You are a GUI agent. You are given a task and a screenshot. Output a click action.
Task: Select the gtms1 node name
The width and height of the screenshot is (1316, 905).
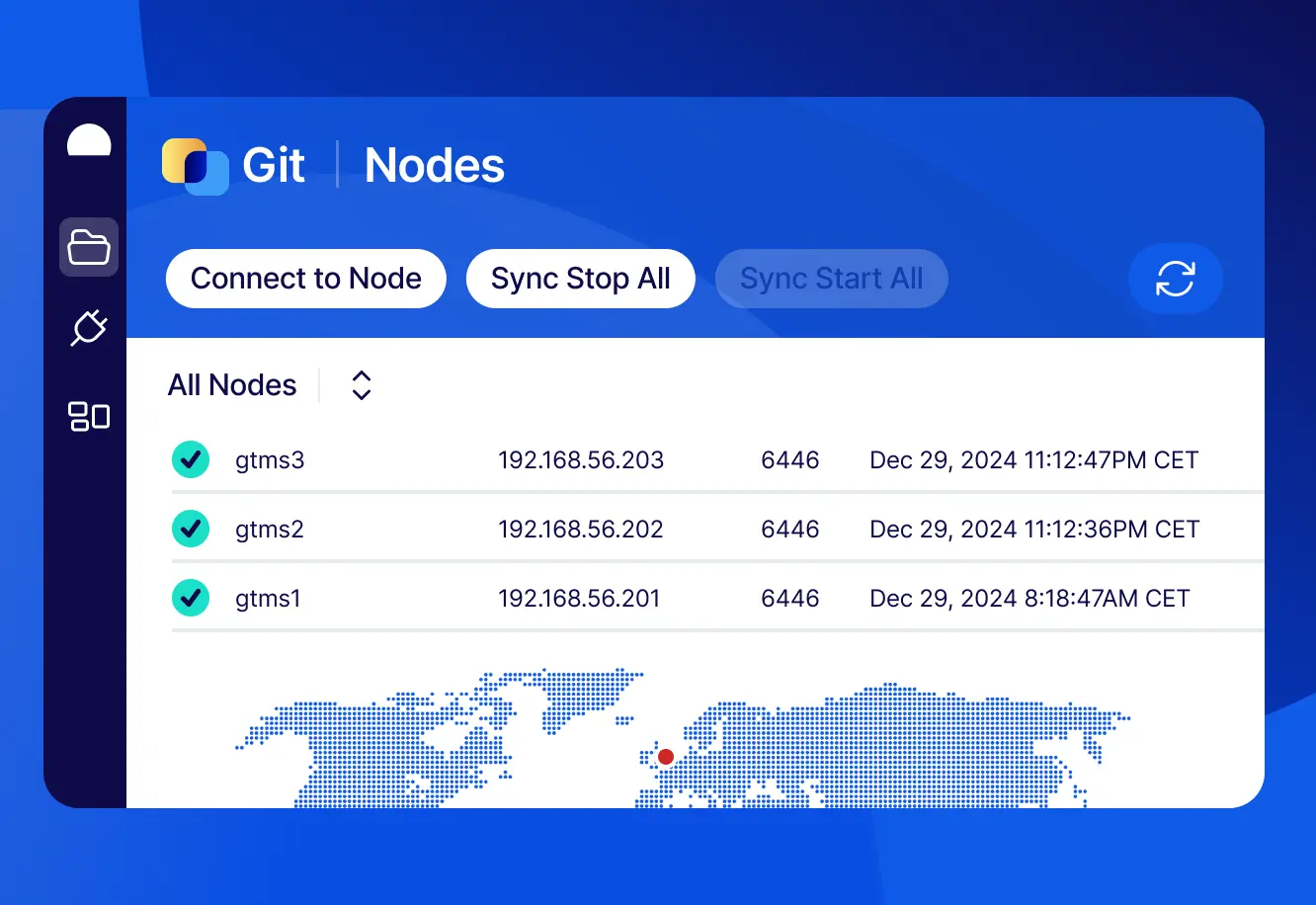click(x=268, y=599)
